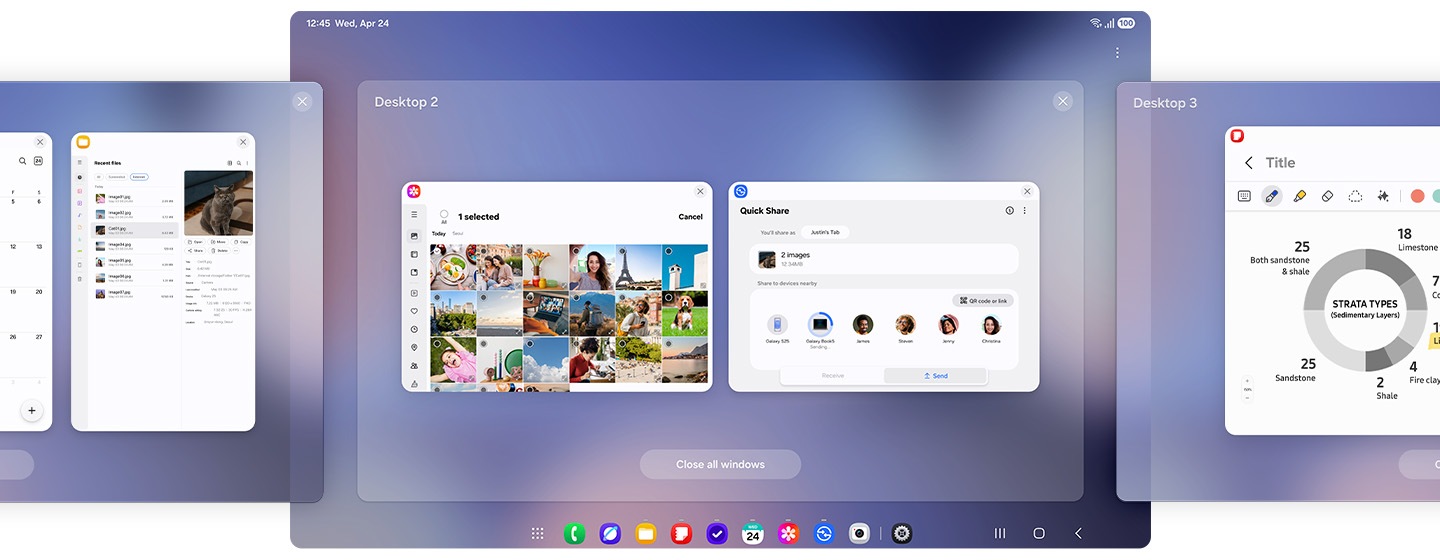Open the Settings gear in taskbar
This screenshot has width=1440, height=560.
[902, 534]
